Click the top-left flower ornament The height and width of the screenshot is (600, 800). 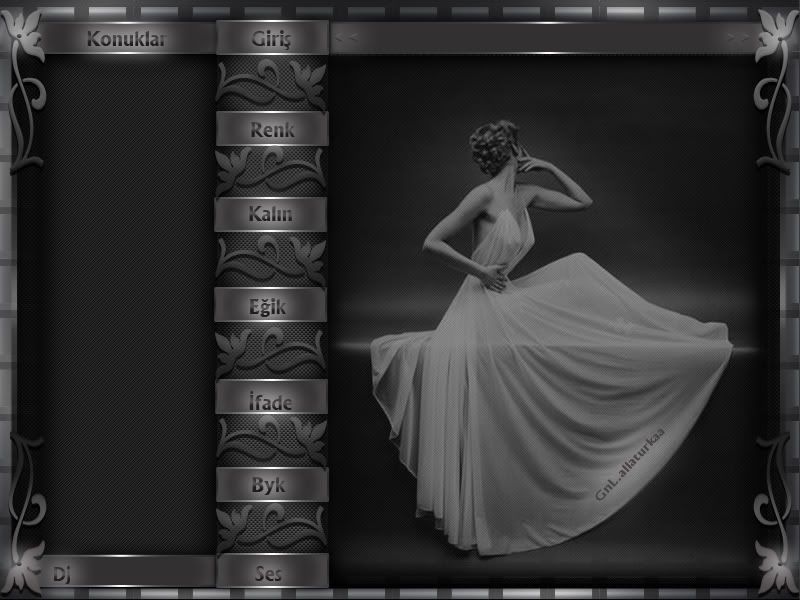click(26, 40)
